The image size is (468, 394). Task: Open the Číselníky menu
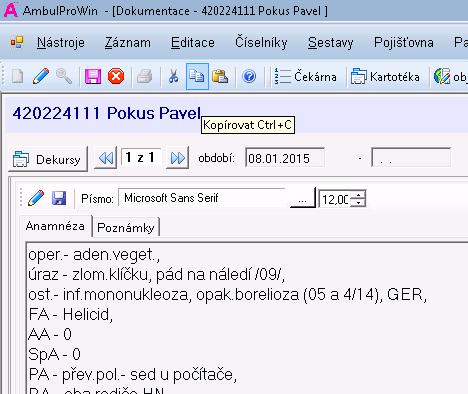261,43
